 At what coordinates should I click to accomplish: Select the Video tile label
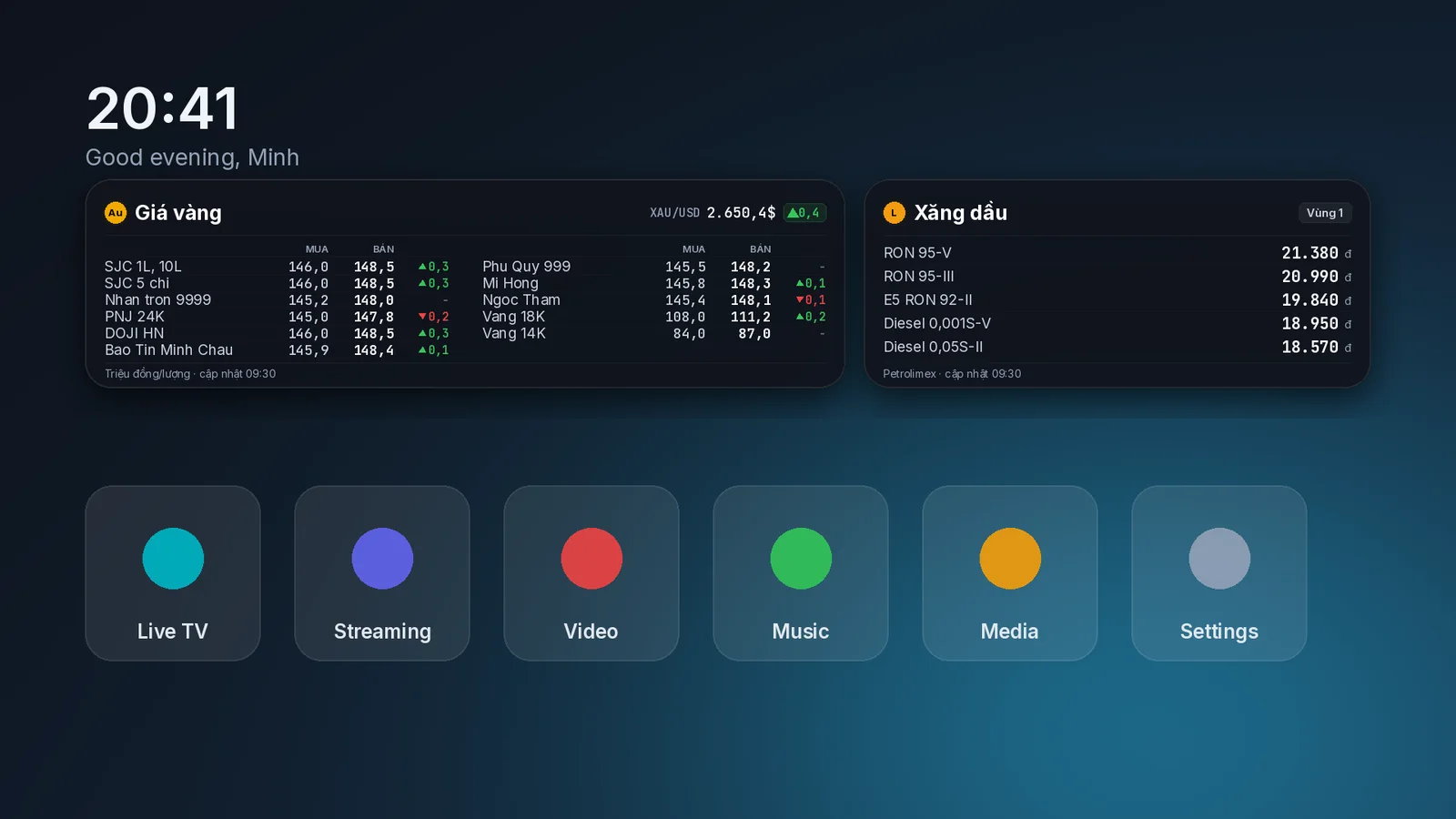tap(591, 632)
